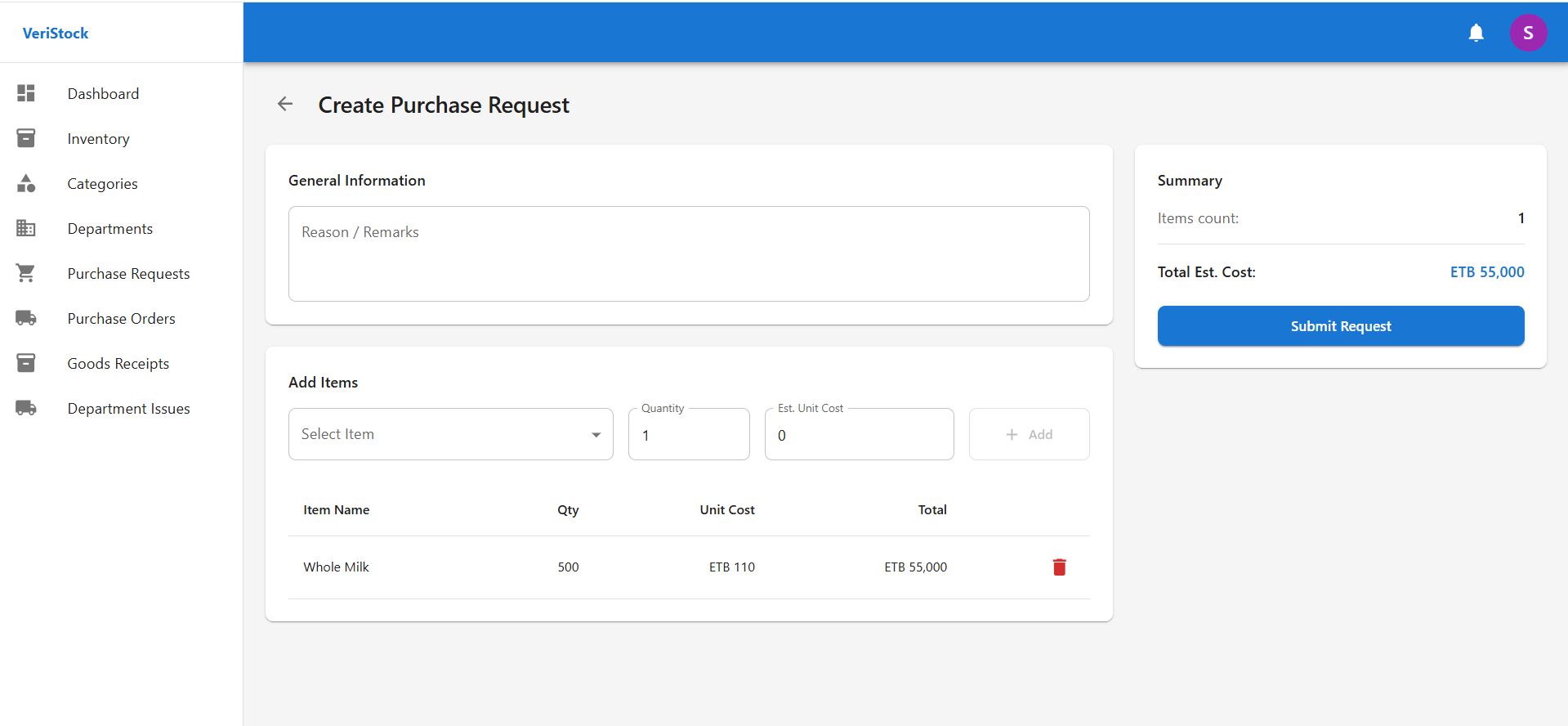Click the VeriStock logo link
The height and width of the screenshot is (726, 1568).
(x=56, y=34)
